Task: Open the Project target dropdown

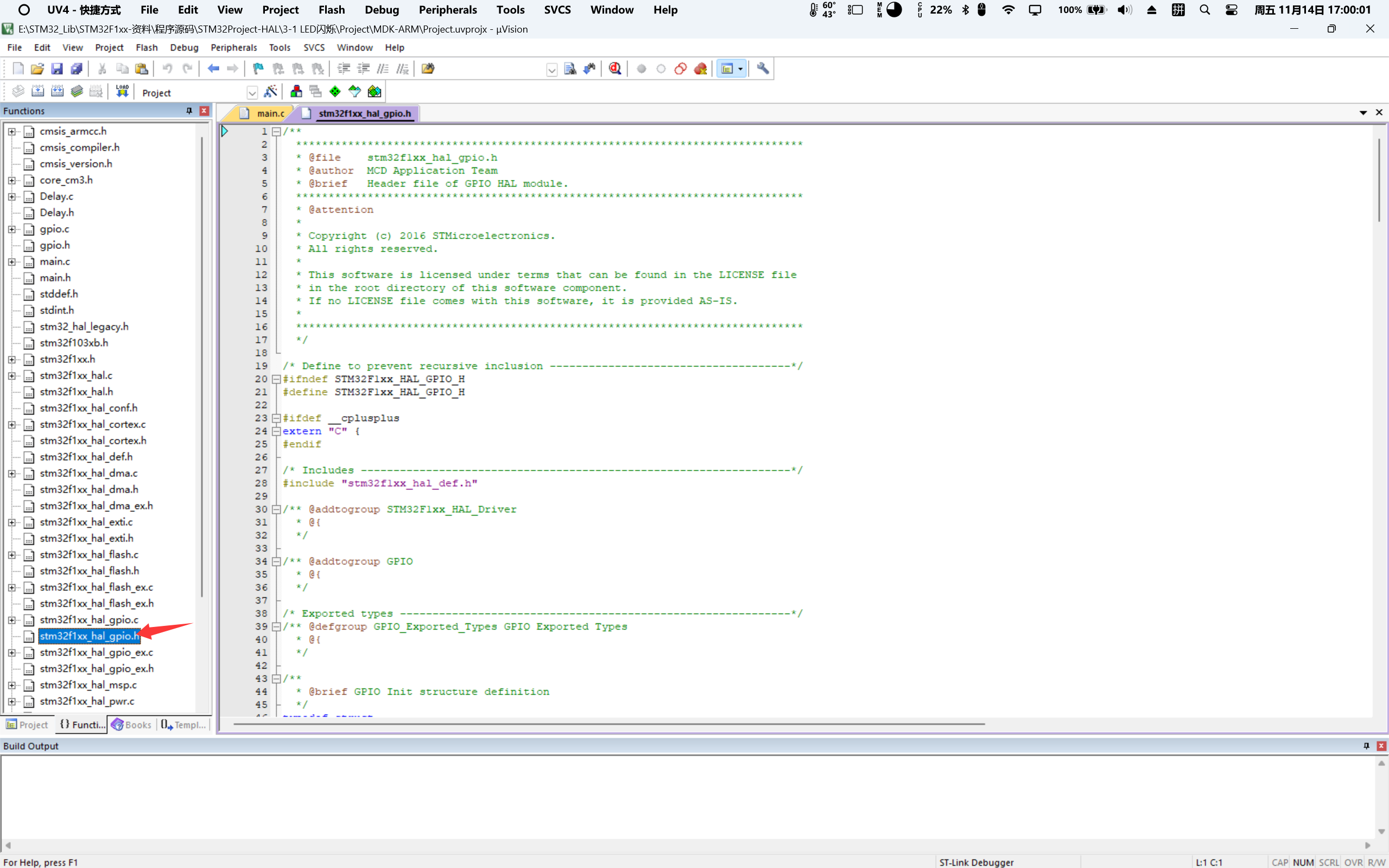Action: [x=251, y=93]
